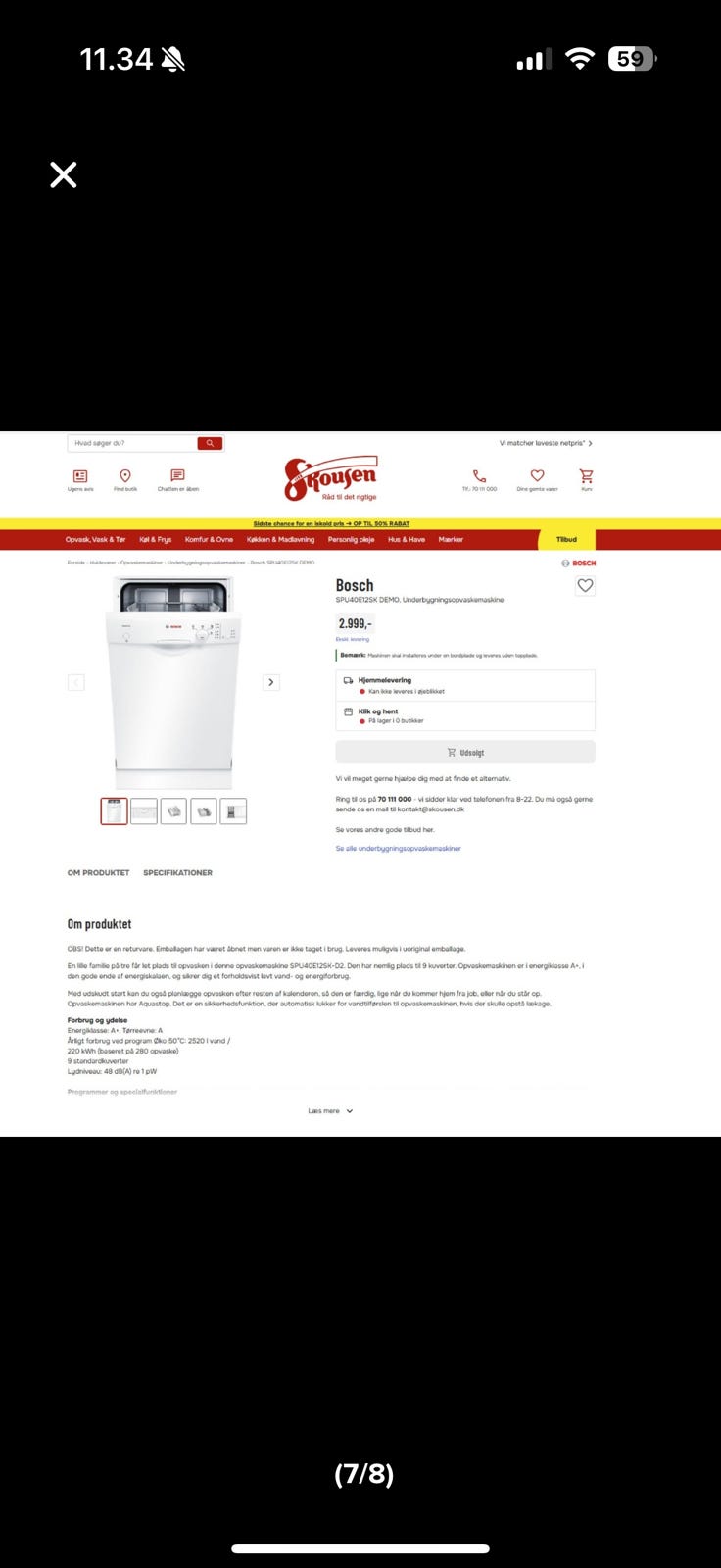The image size is (721, 1568).
Task: Open 'Vi matcher laveste netpris' link
Action: pyautogui.click(x=546, y=443)
